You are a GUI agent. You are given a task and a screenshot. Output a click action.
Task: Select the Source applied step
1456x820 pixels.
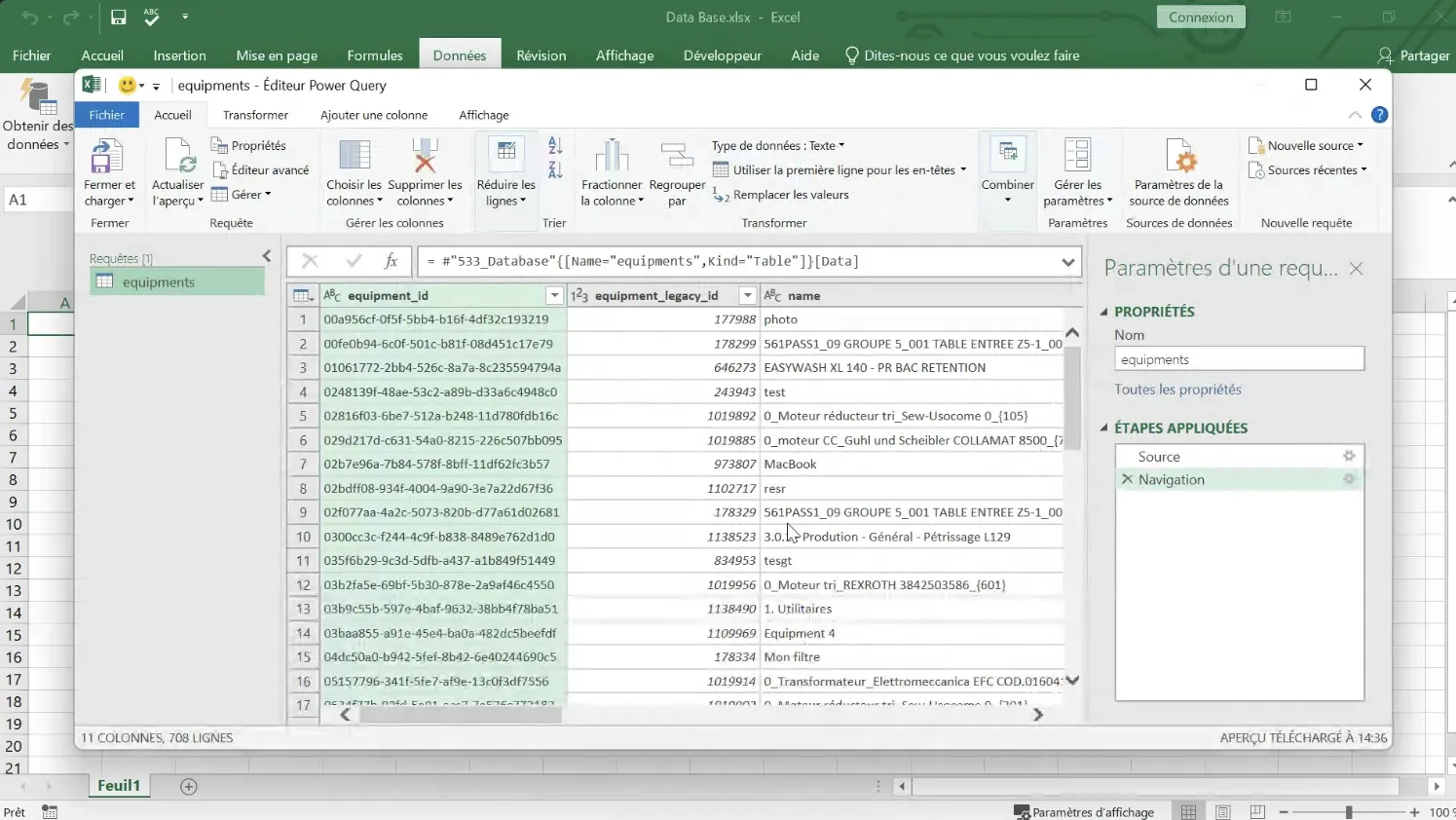pos(1159,456)
